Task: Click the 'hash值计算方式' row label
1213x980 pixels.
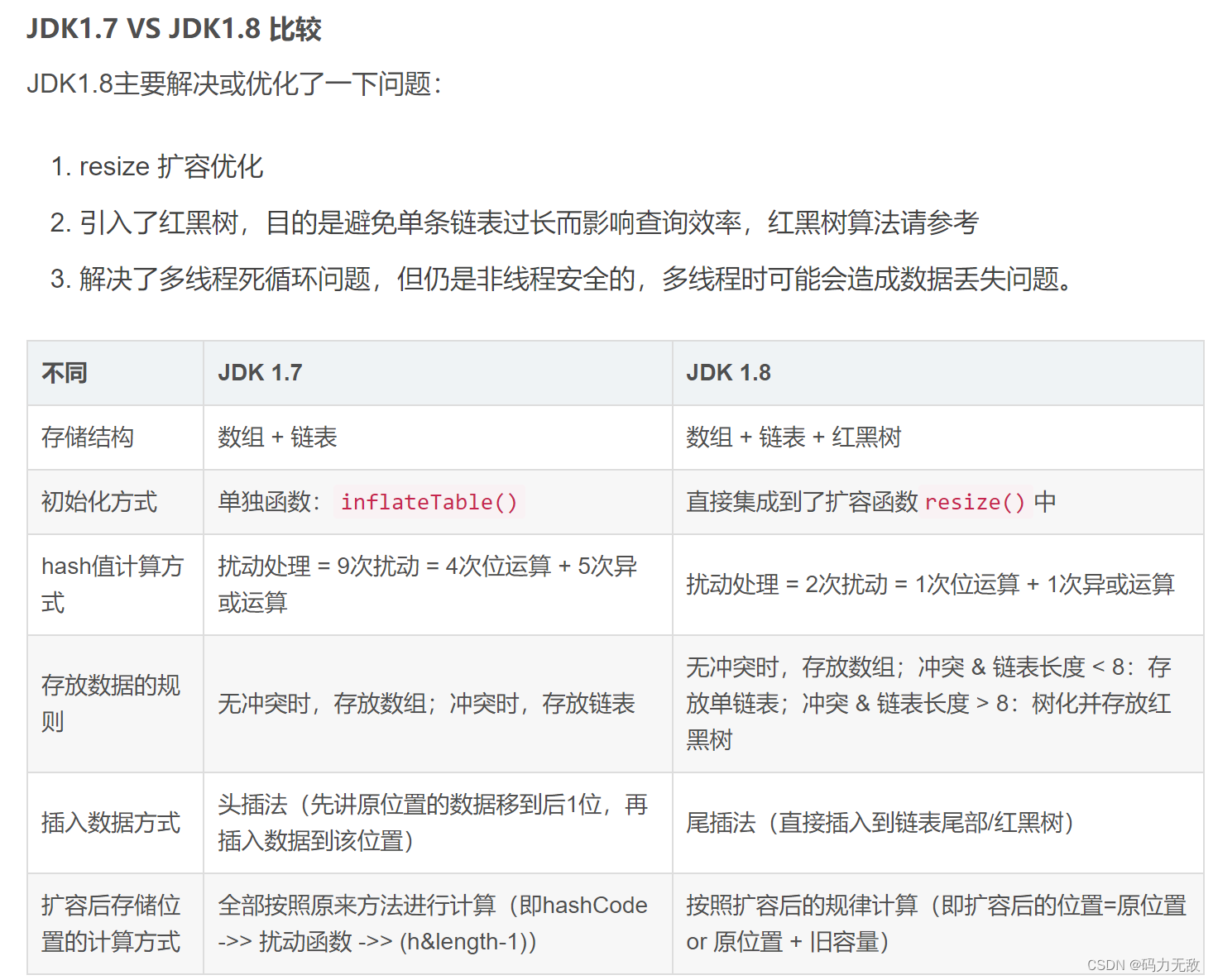Action: [x=115, y=585]
